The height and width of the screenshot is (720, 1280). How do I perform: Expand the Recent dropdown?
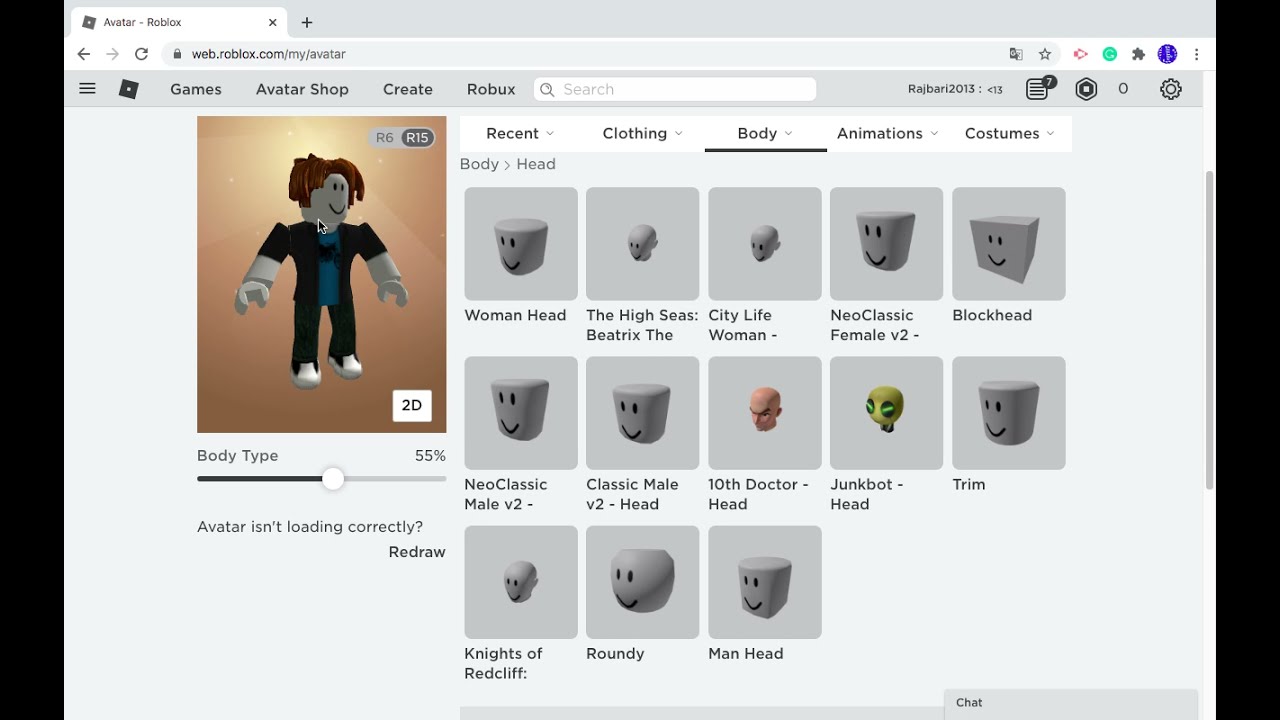(x=520, y=133)
